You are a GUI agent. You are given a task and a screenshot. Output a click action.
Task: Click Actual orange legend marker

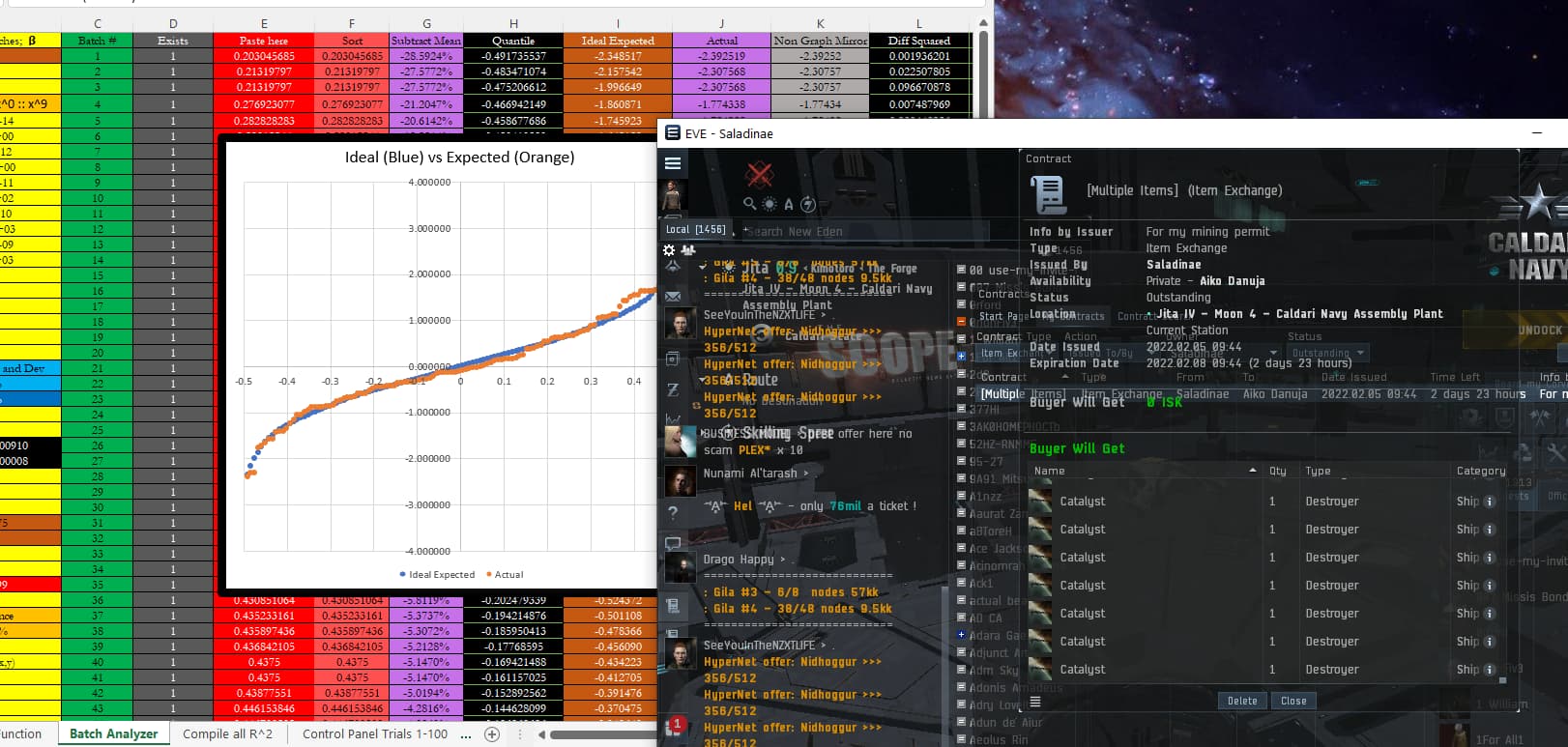(488, 574)
